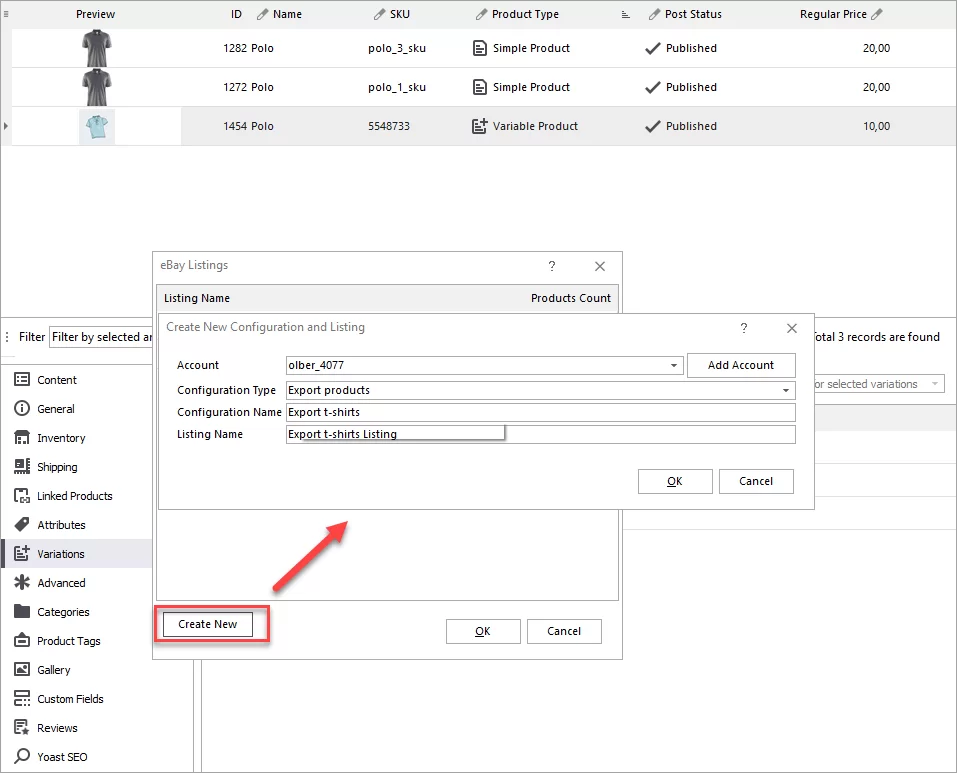Click the Gallery image icon
Screen dimensions: 957x773
[x=21, y=670]
